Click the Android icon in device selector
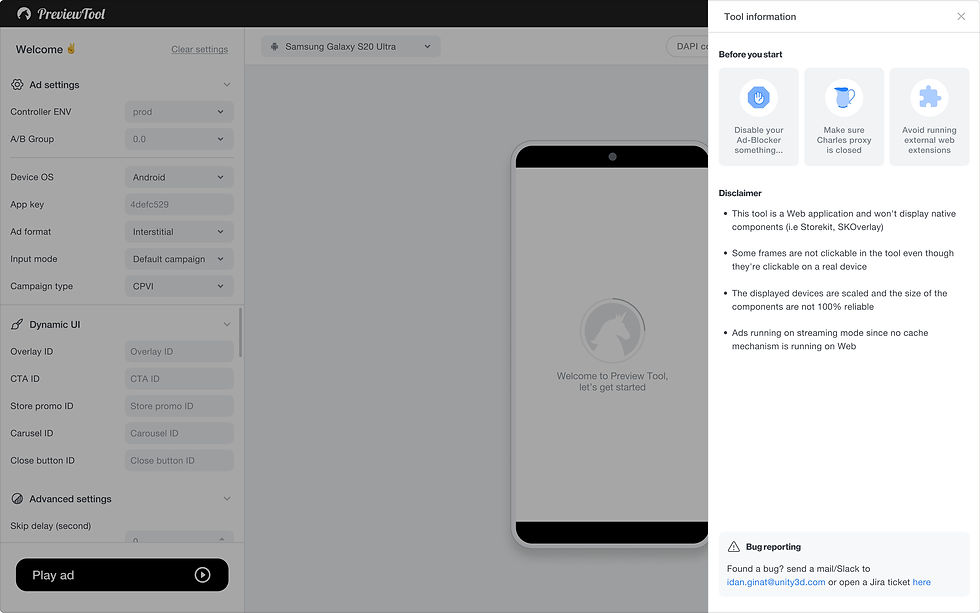Screen dimensions: 980x613 (274, 46)
